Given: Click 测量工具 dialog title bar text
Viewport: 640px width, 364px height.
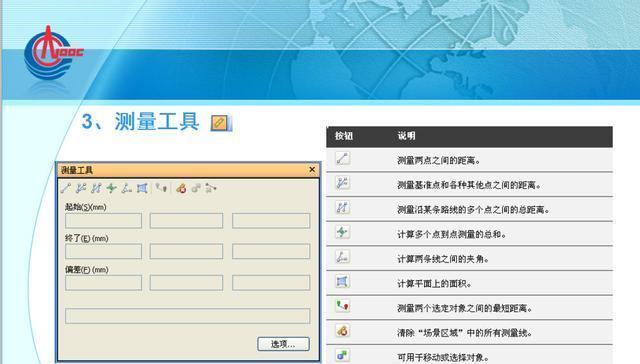Looking at the screenshot, I should pyautogui.click(x=77, y=170).
